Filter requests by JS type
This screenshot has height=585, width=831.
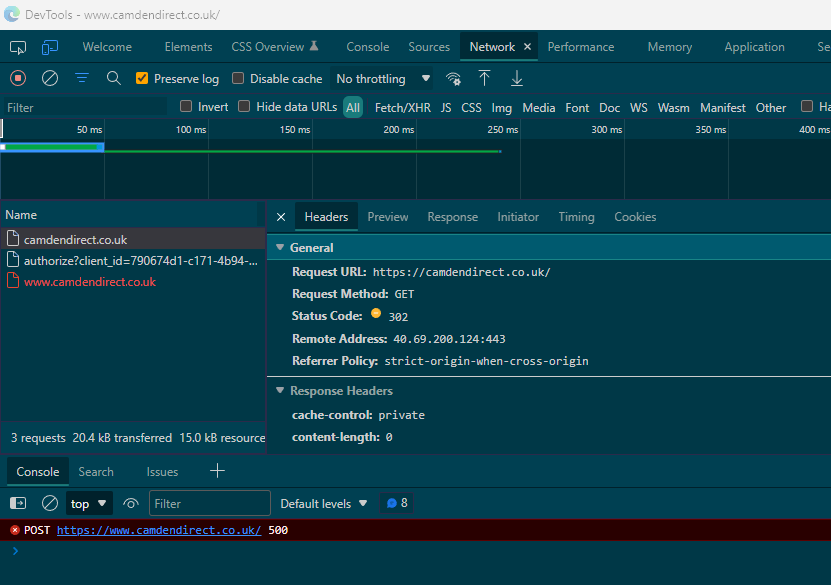[446, 108]
